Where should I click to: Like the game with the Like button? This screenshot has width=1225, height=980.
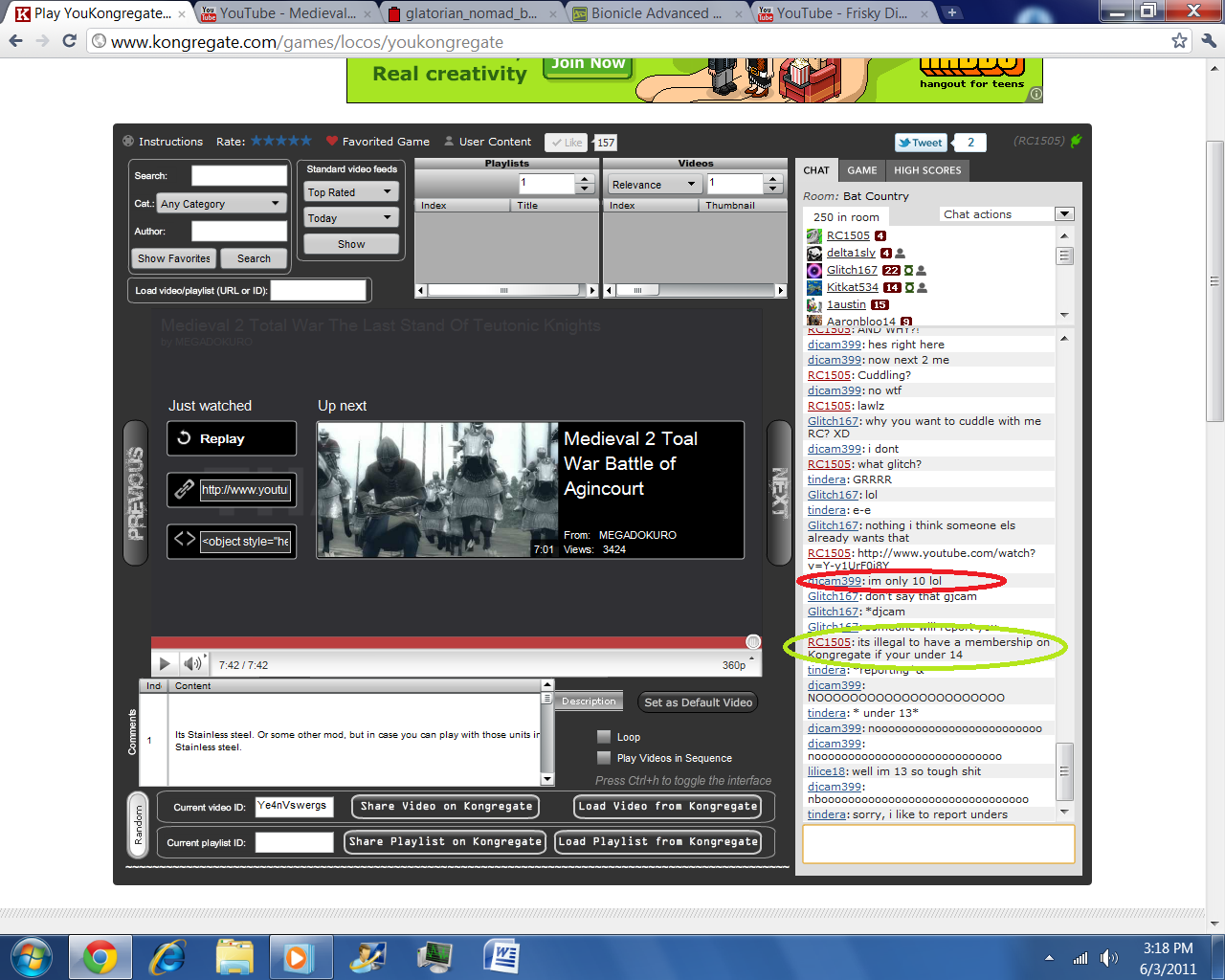click(x=567, y=143)
